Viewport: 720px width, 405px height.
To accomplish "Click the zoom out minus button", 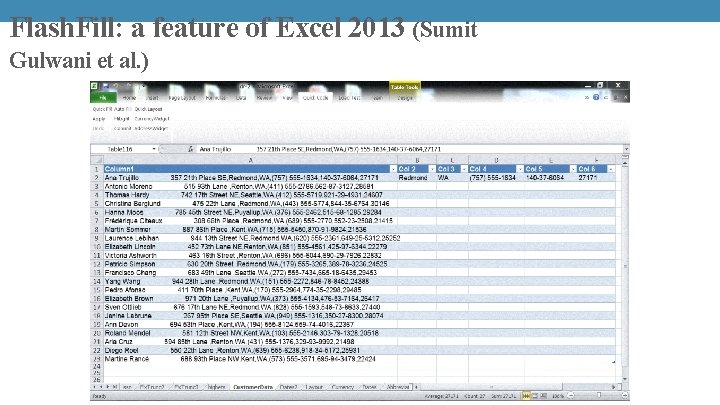I will (571, 395).
